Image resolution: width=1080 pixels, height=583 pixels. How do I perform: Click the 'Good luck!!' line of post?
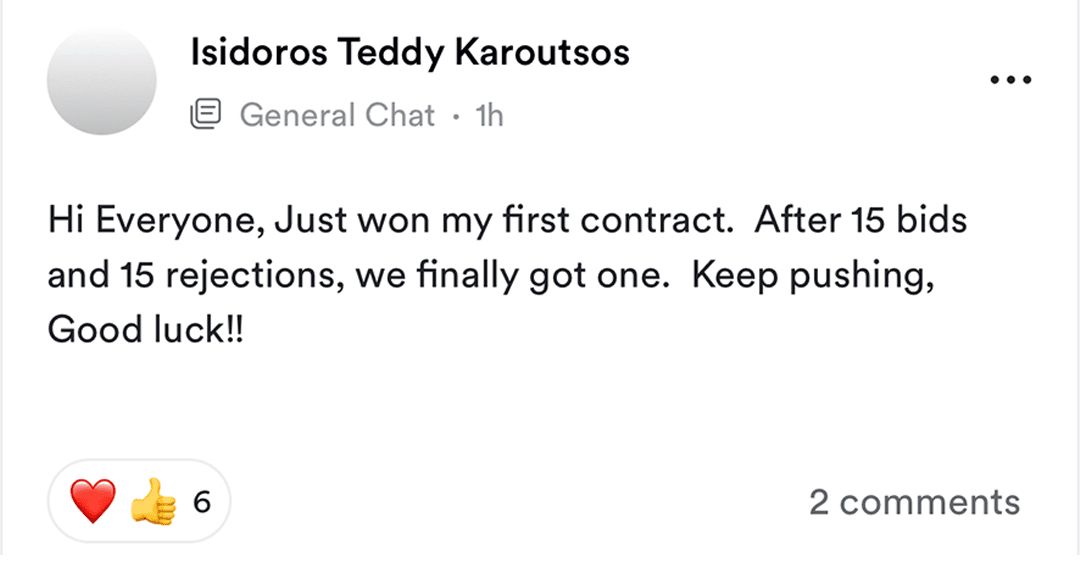(x=146, y=330)
